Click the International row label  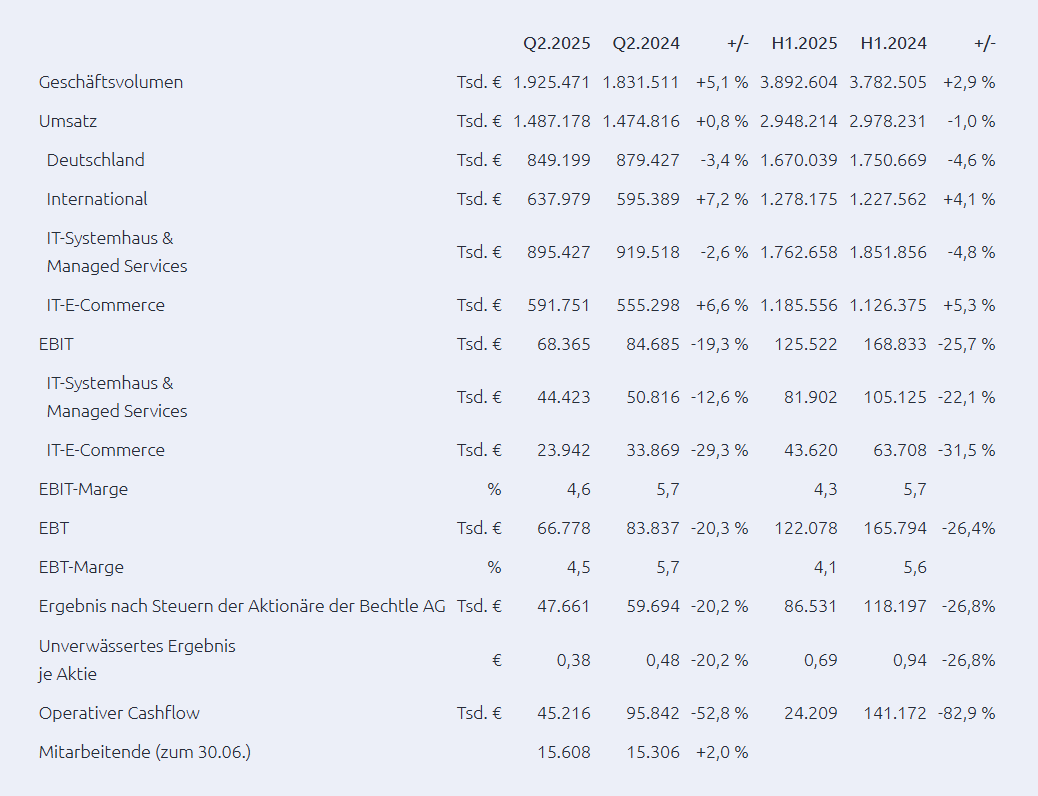(97, 199)
